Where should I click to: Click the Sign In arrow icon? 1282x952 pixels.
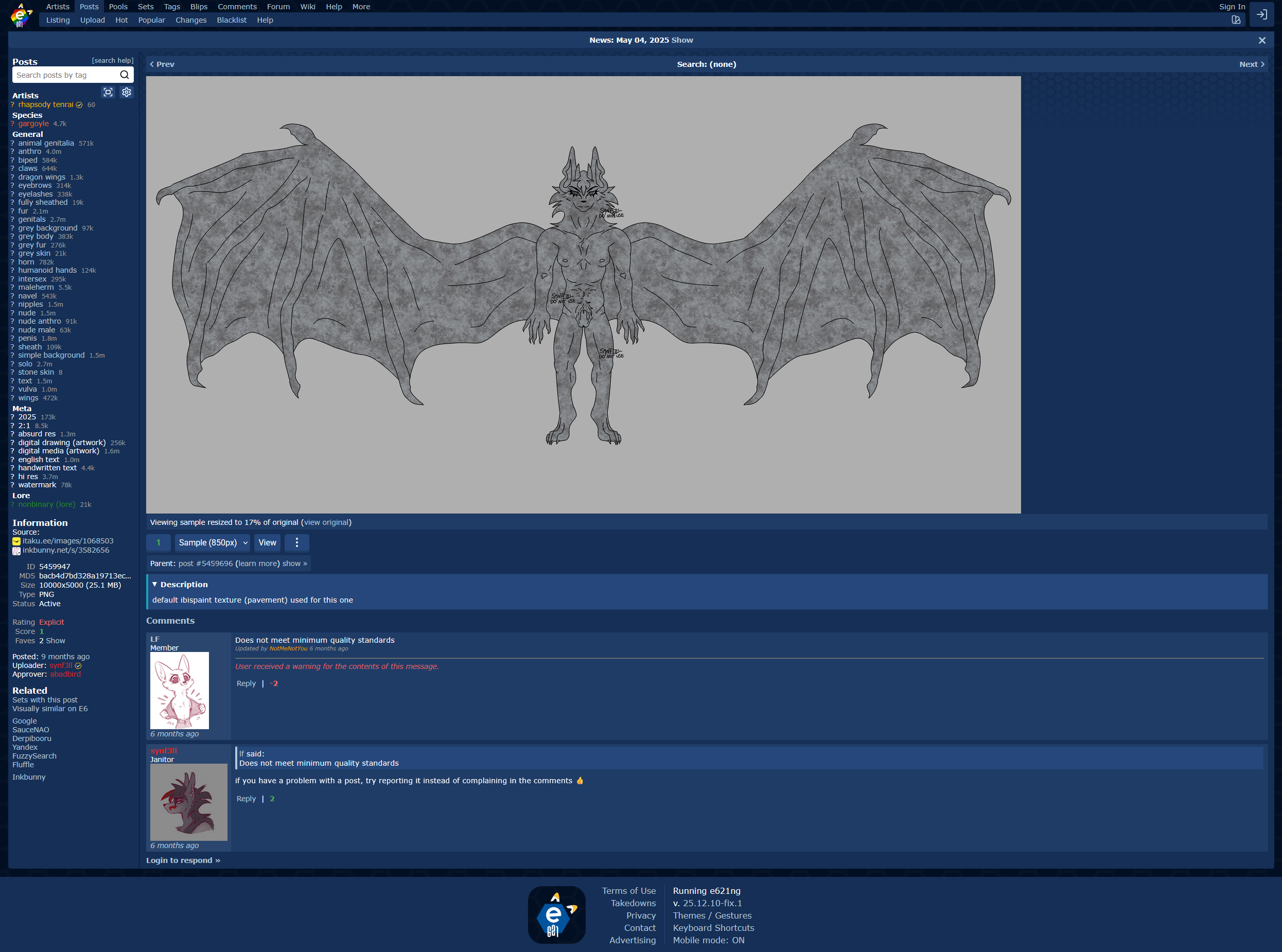tap(1262, 14)
